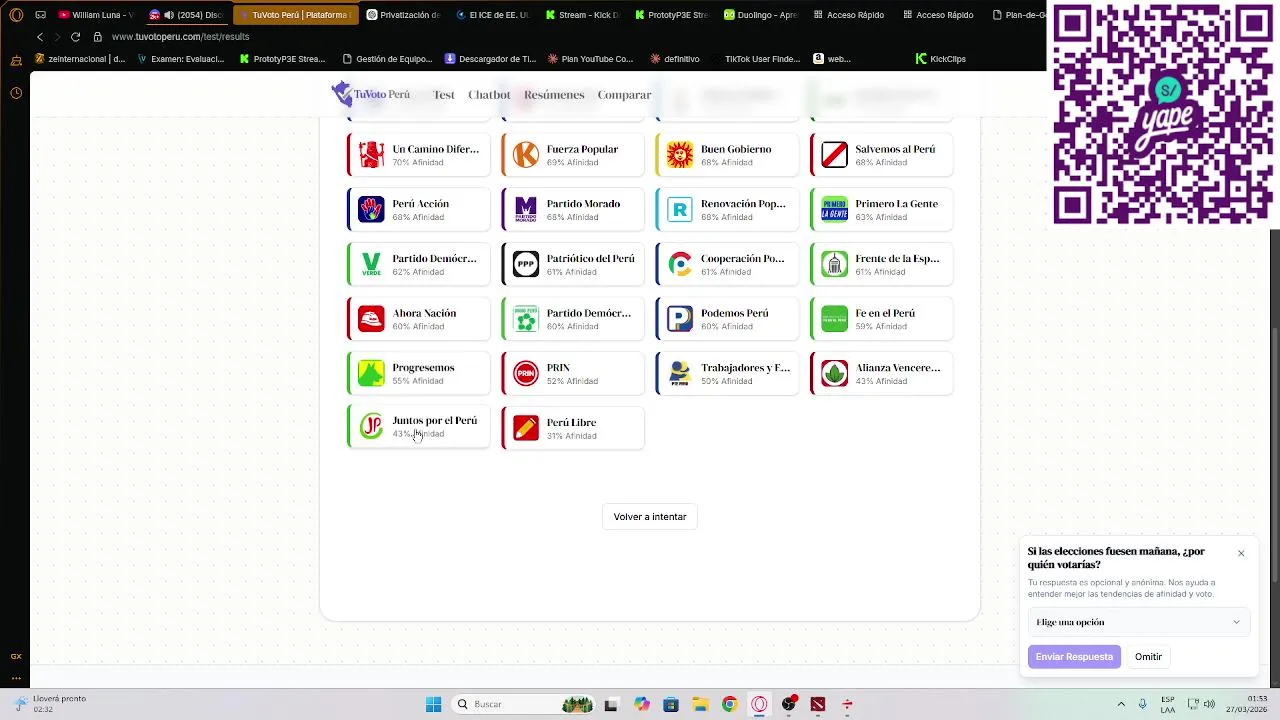Image resolution: width=1280 pixels, height=720 pixels.
Task: Switch to the William Luna YouTube tab
Action: 96,15
